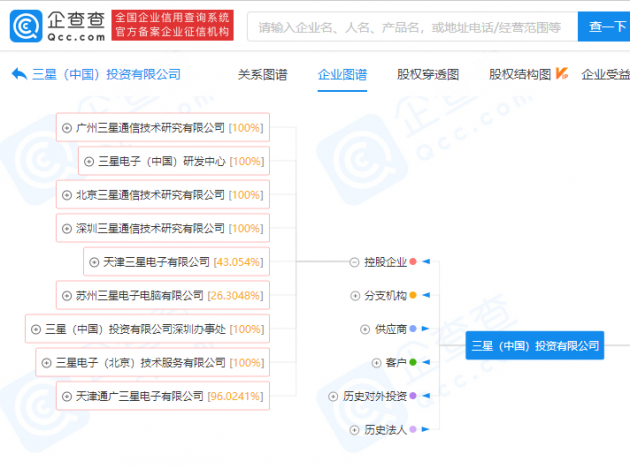This screenshot has width=630, height=469.
Task: Click the blue arrow beside 分支机构
Action: point(426,295)
